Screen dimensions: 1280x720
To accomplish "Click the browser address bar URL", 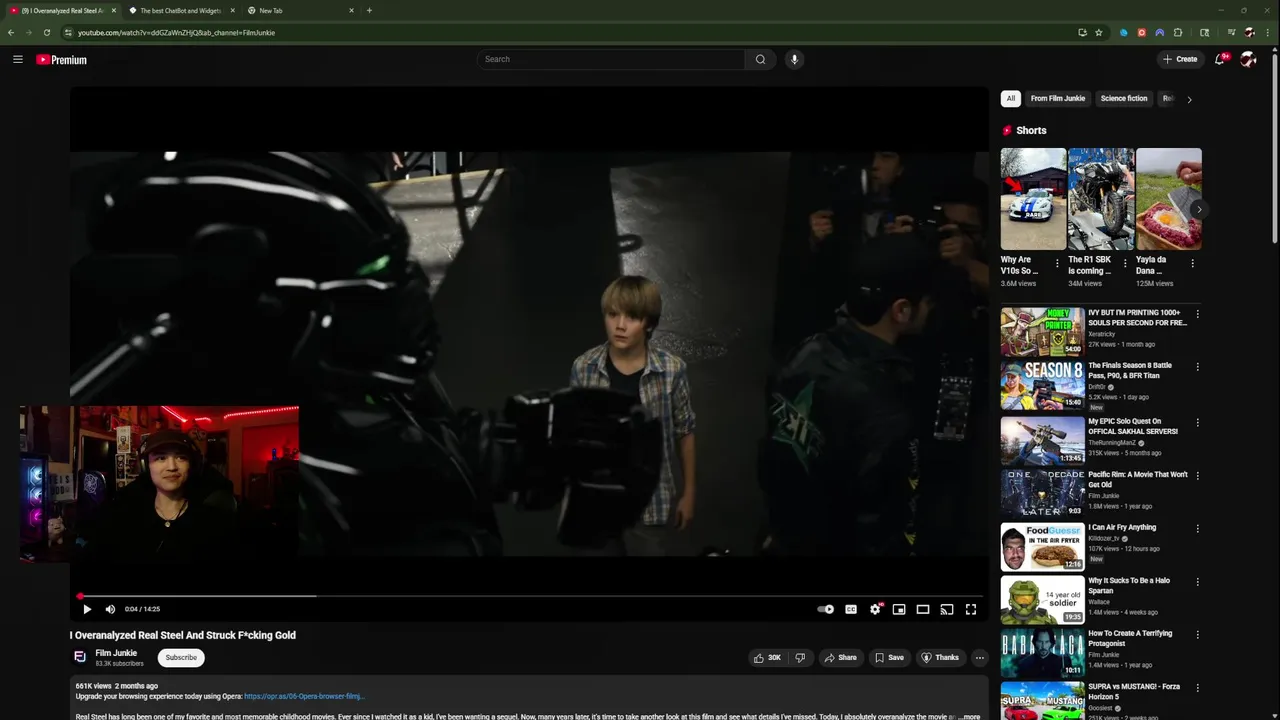I will point(177,33).
